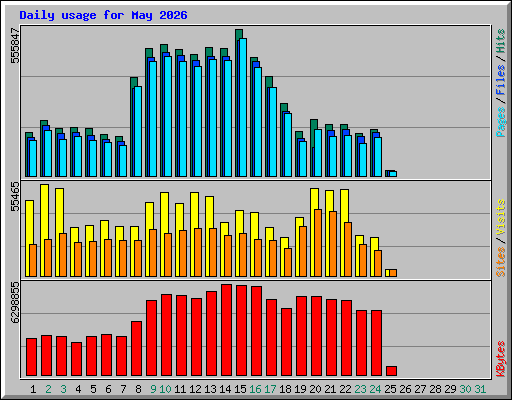Screen dimensions: 512x400
Task: Click the cyan Pages bar for day 2
Action: (48, 153)
